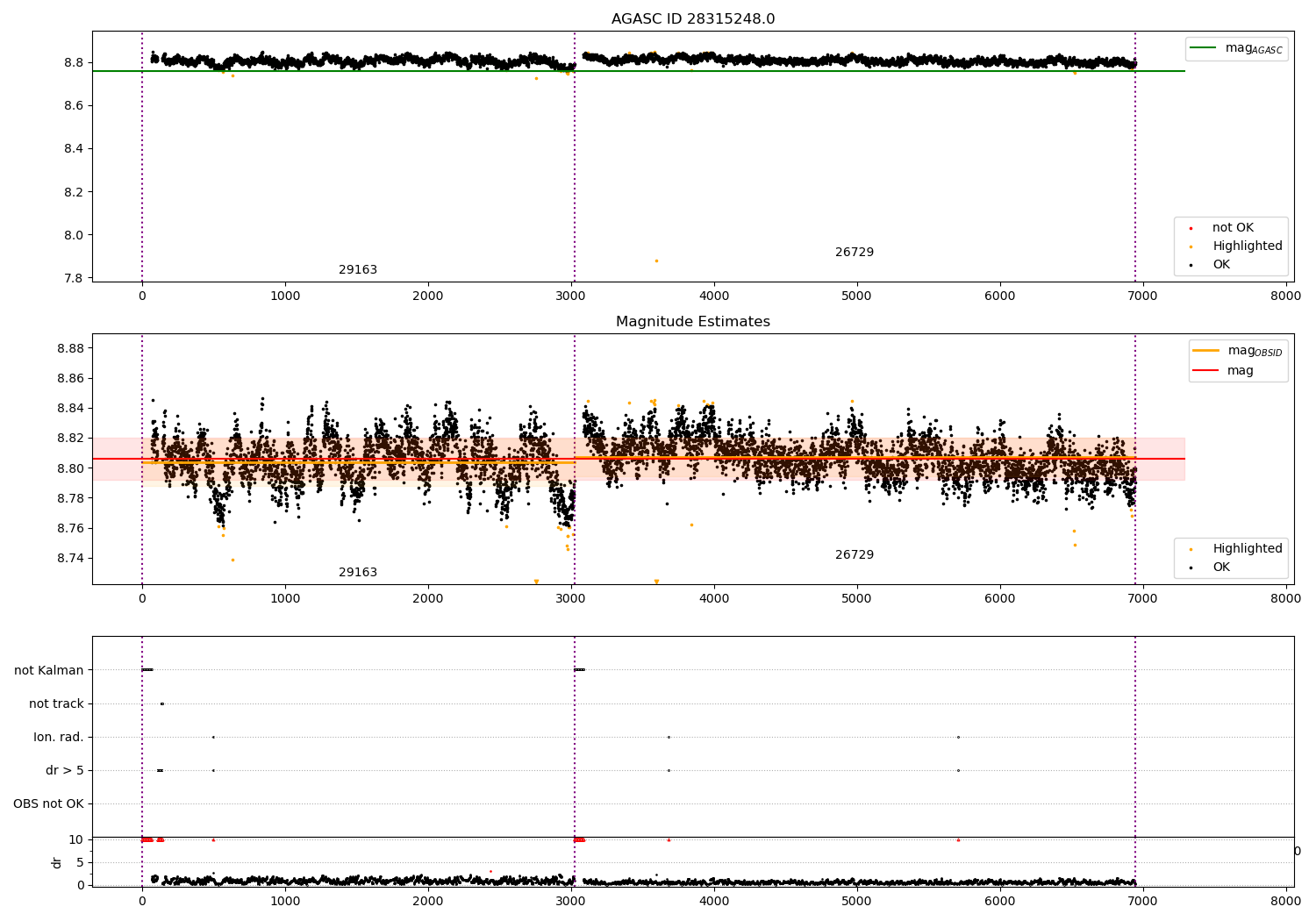Click y-axis tick 8.80 in middle plot
1316x921 pixels.
coord(70,468)
